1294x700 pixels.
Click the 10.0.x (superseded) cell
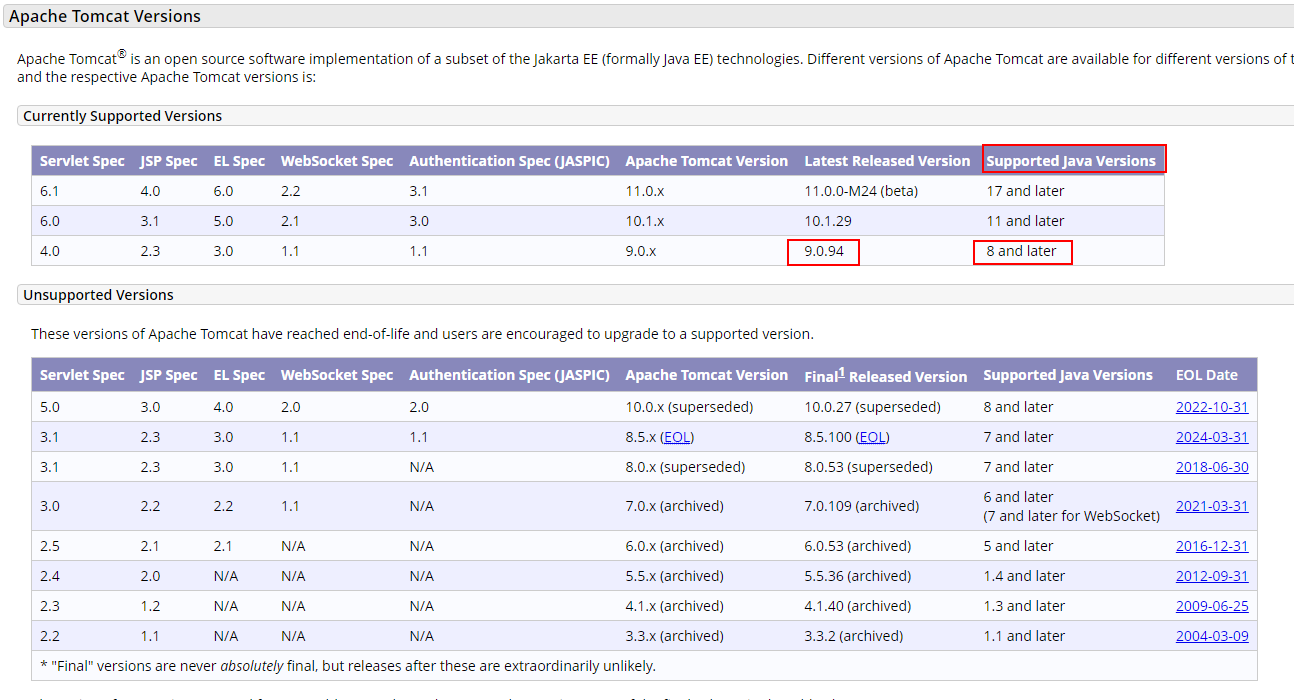click(689, 407)
